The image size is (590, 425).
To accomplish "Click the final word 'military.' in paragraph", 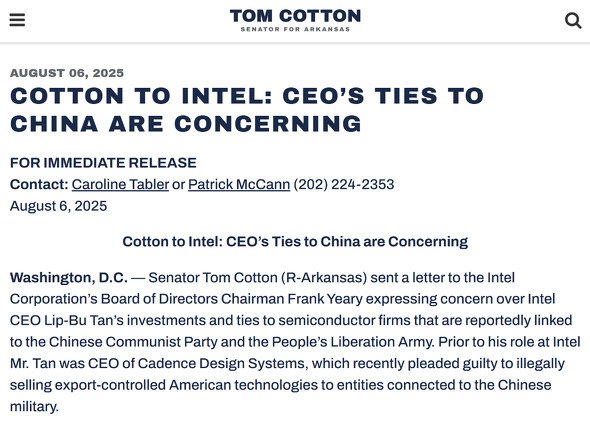I will click(34, 407).
